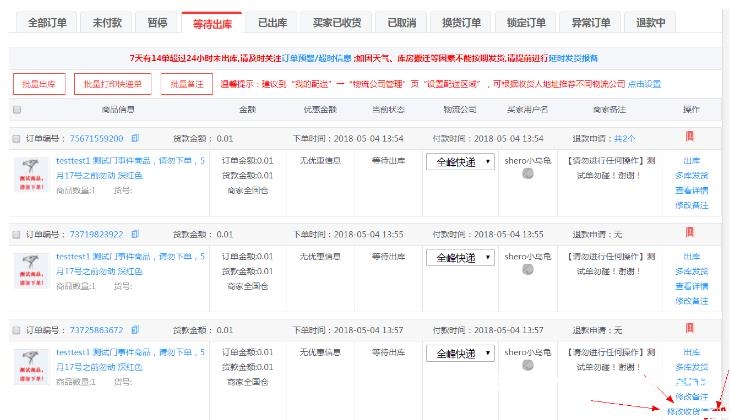Viewport: 731px width, 420px height.
Task: Click buyer avatar icon in first order row
Action: click(527, 174)
